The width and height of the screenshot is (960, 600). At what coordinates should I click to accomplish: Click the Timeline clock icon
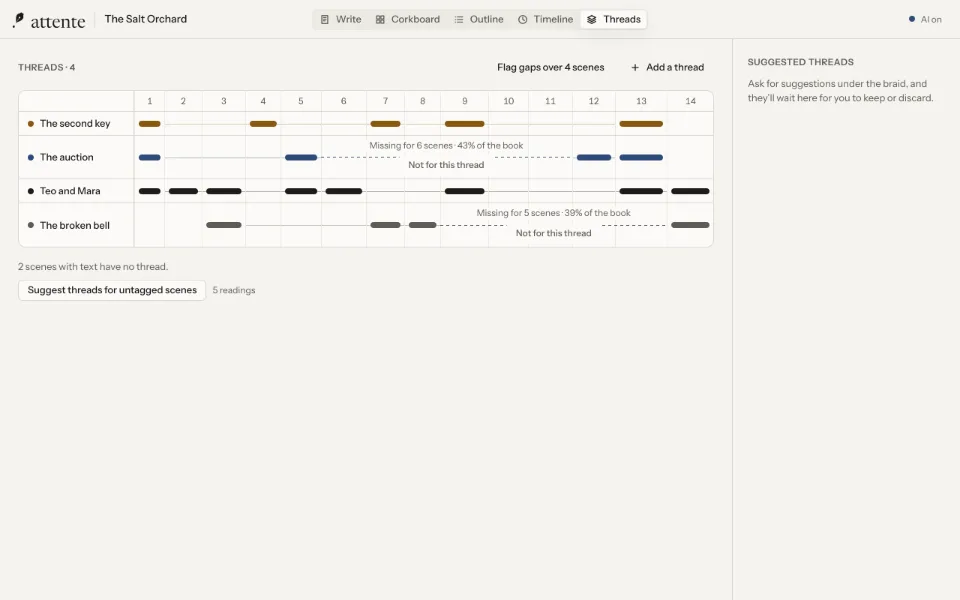click(522, 20)
